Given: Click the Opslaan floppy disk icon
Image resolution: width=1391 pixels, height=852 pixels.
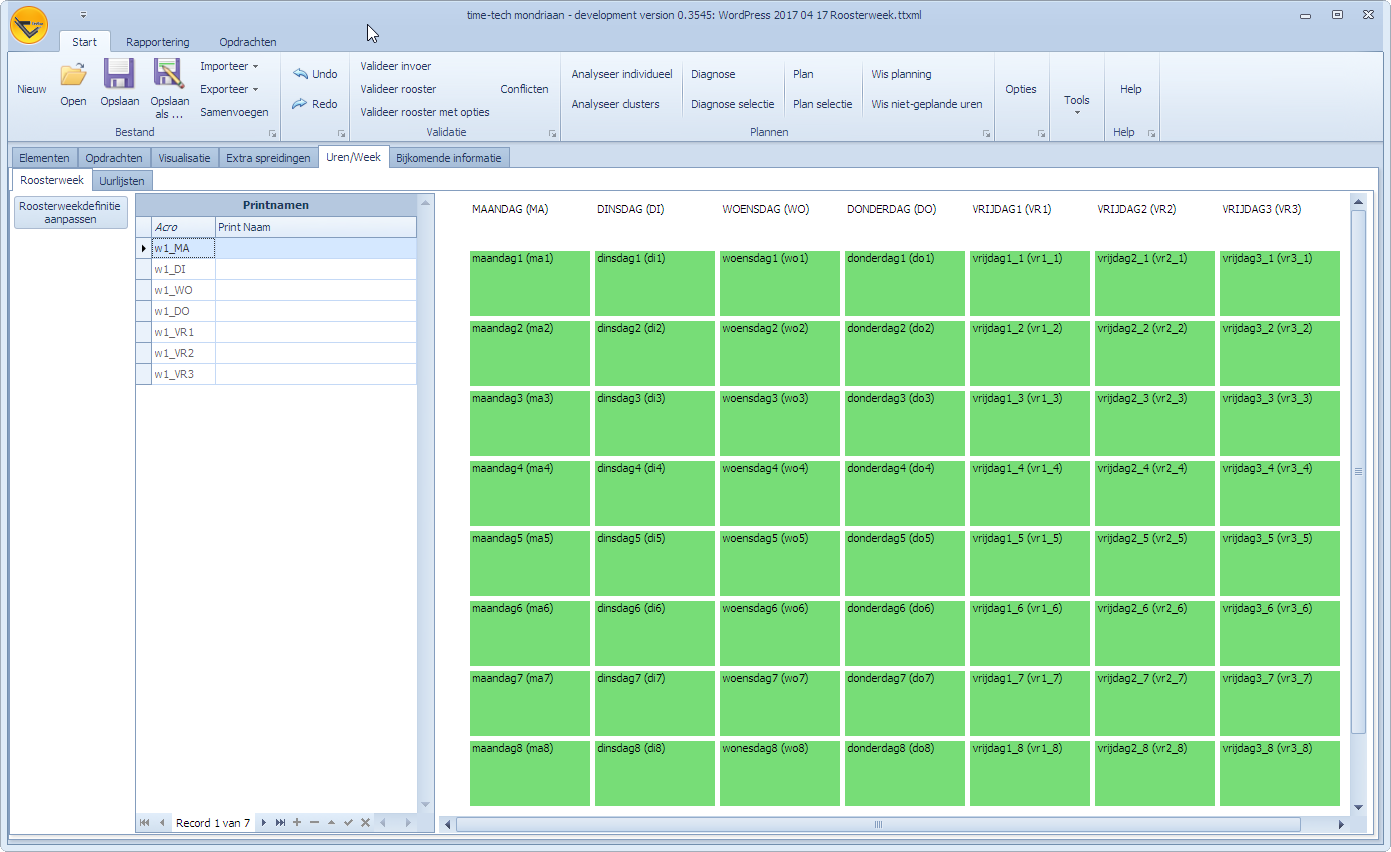Looking at the screenshot, I should [x=120, y=74].
